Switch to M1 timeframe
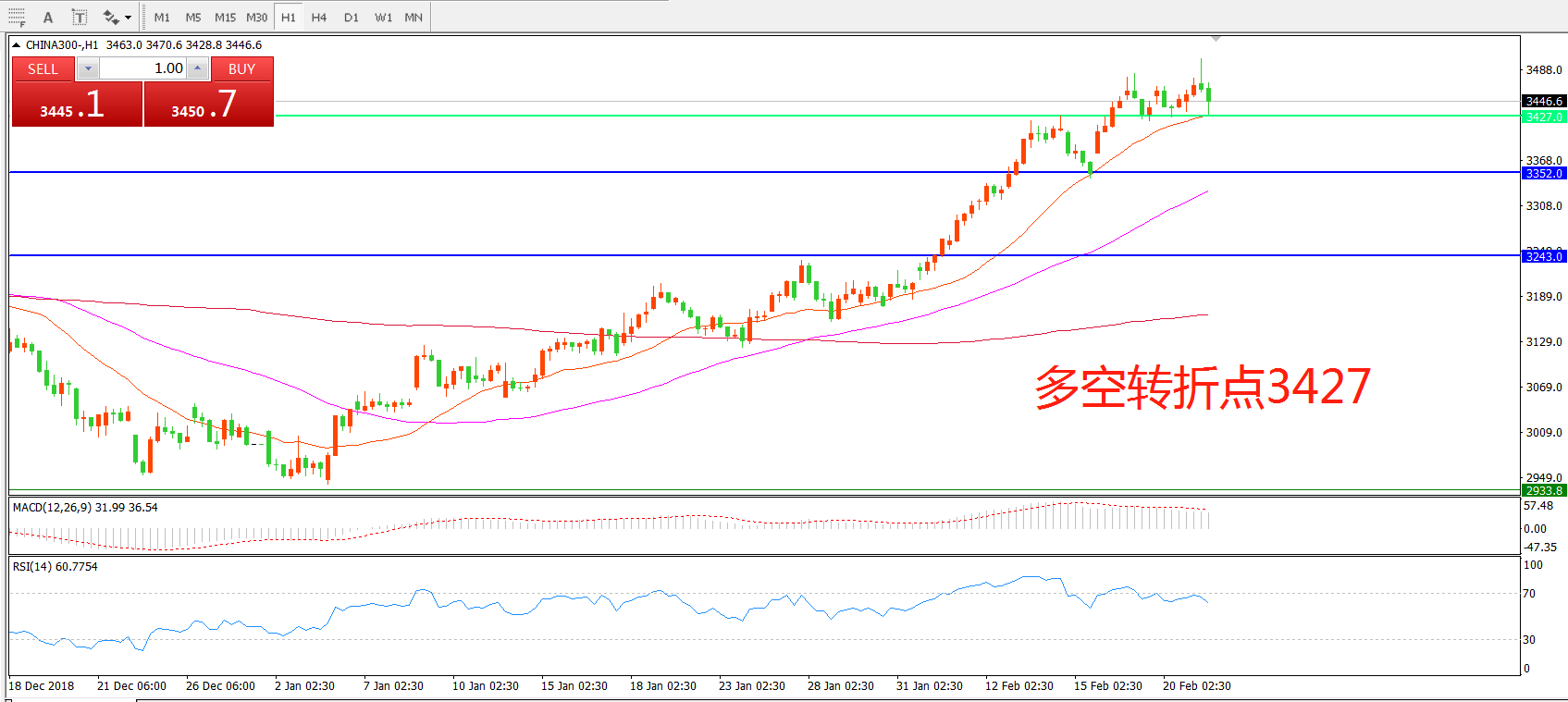Viewport: 1568px width, 702px height. point(162,17)
